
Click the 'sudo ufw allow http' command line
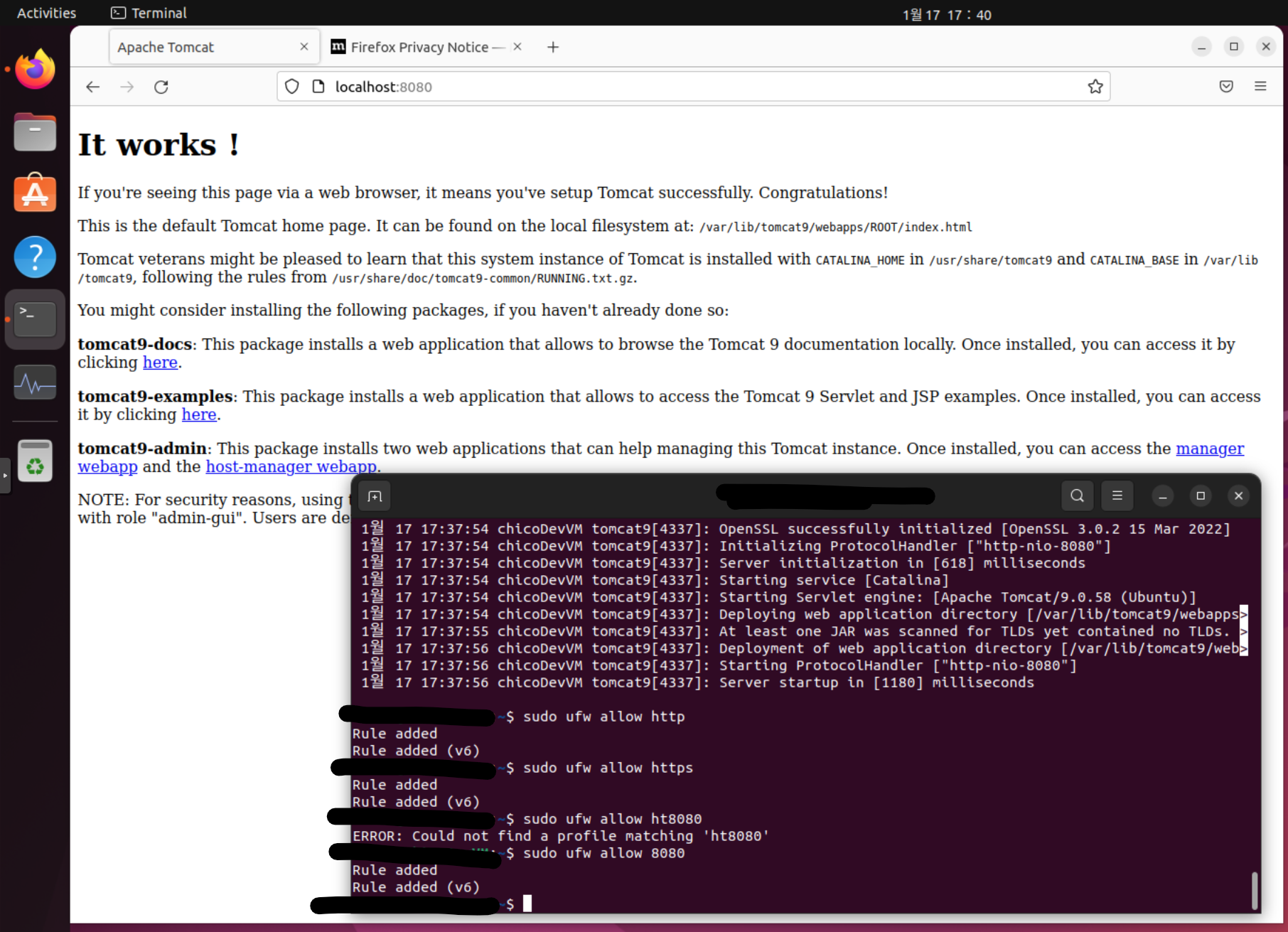pos(604,717)
